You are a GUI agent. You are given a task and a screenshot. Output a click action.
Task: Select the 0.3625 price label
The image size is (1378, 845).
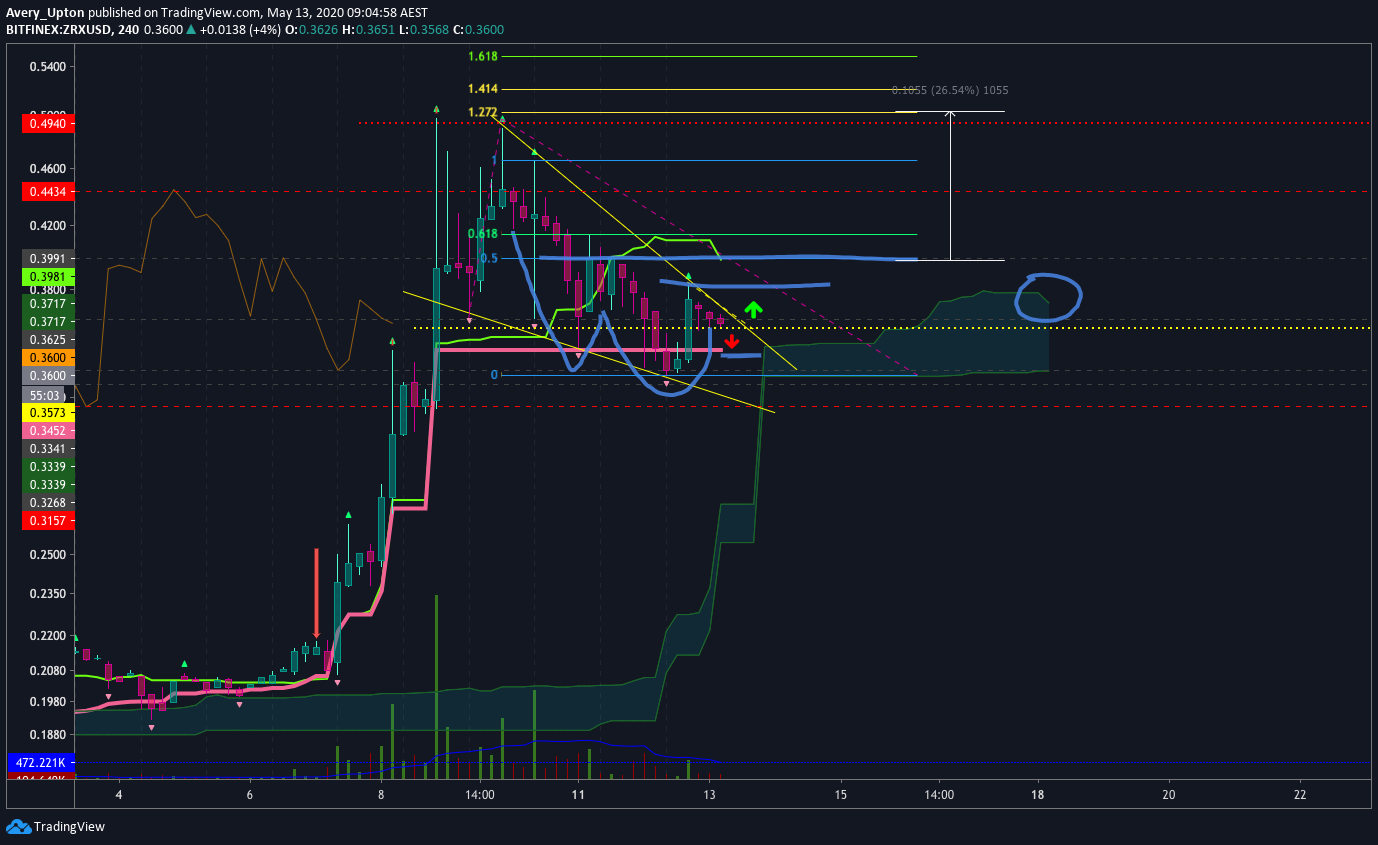coord(47,339)
